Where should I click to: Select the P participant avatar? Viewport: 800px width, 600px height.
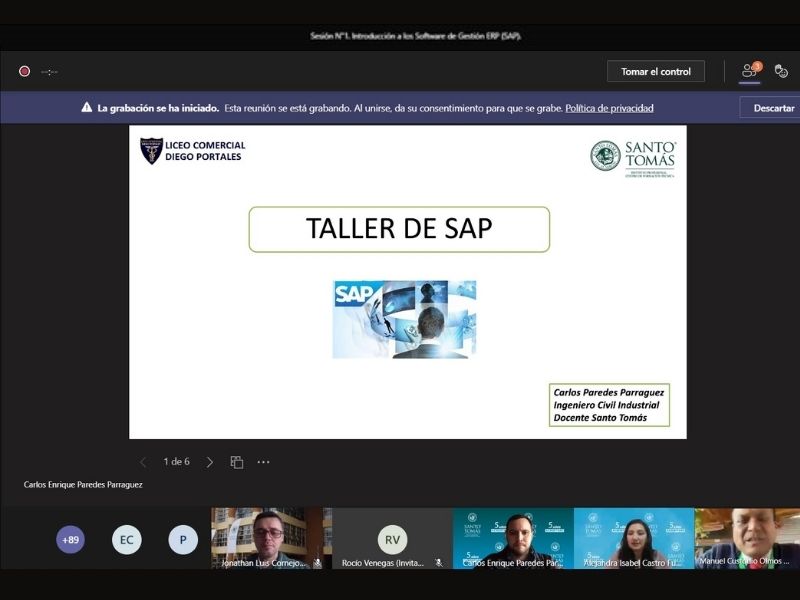[x=183, y=540]
